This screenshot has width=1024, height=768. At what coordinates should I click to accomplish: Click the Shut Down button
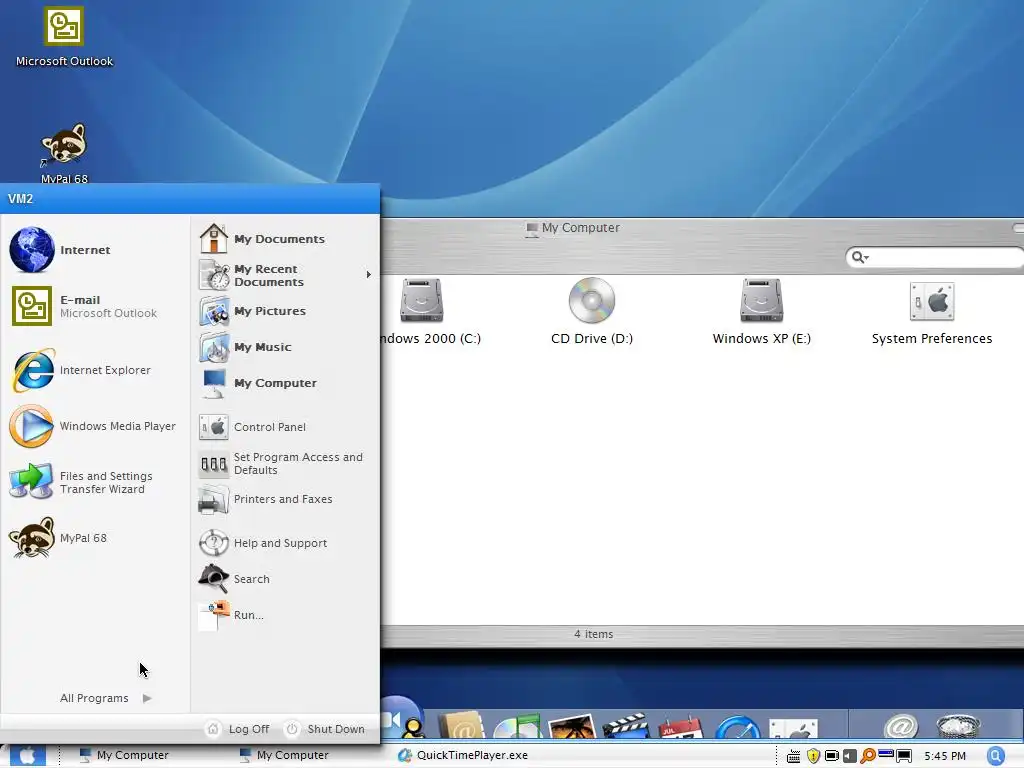tap(325, 729)
